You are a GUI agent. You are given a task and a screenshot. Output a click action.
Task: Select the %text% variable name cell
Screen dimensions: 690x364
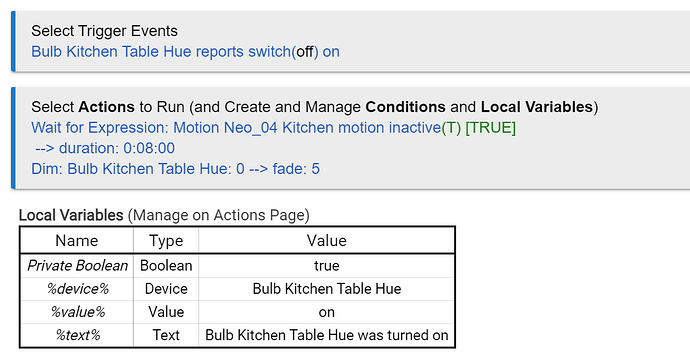pos(77,335)
